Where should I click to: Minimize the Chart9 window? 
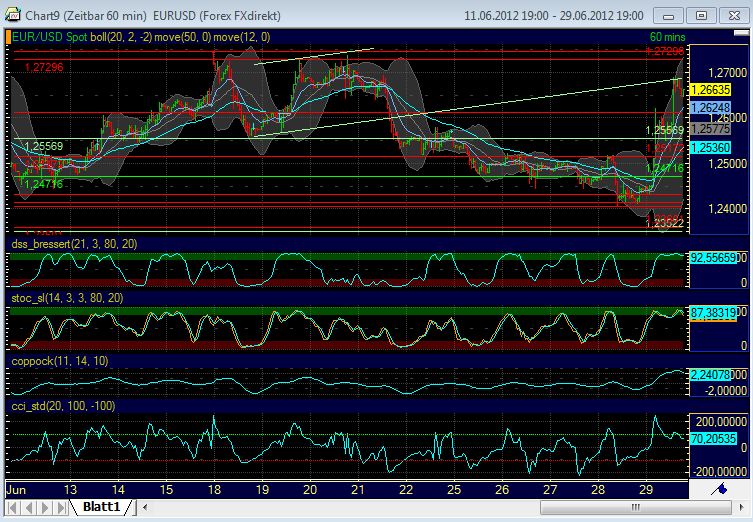pyautogui.click(x=668, y=16)
